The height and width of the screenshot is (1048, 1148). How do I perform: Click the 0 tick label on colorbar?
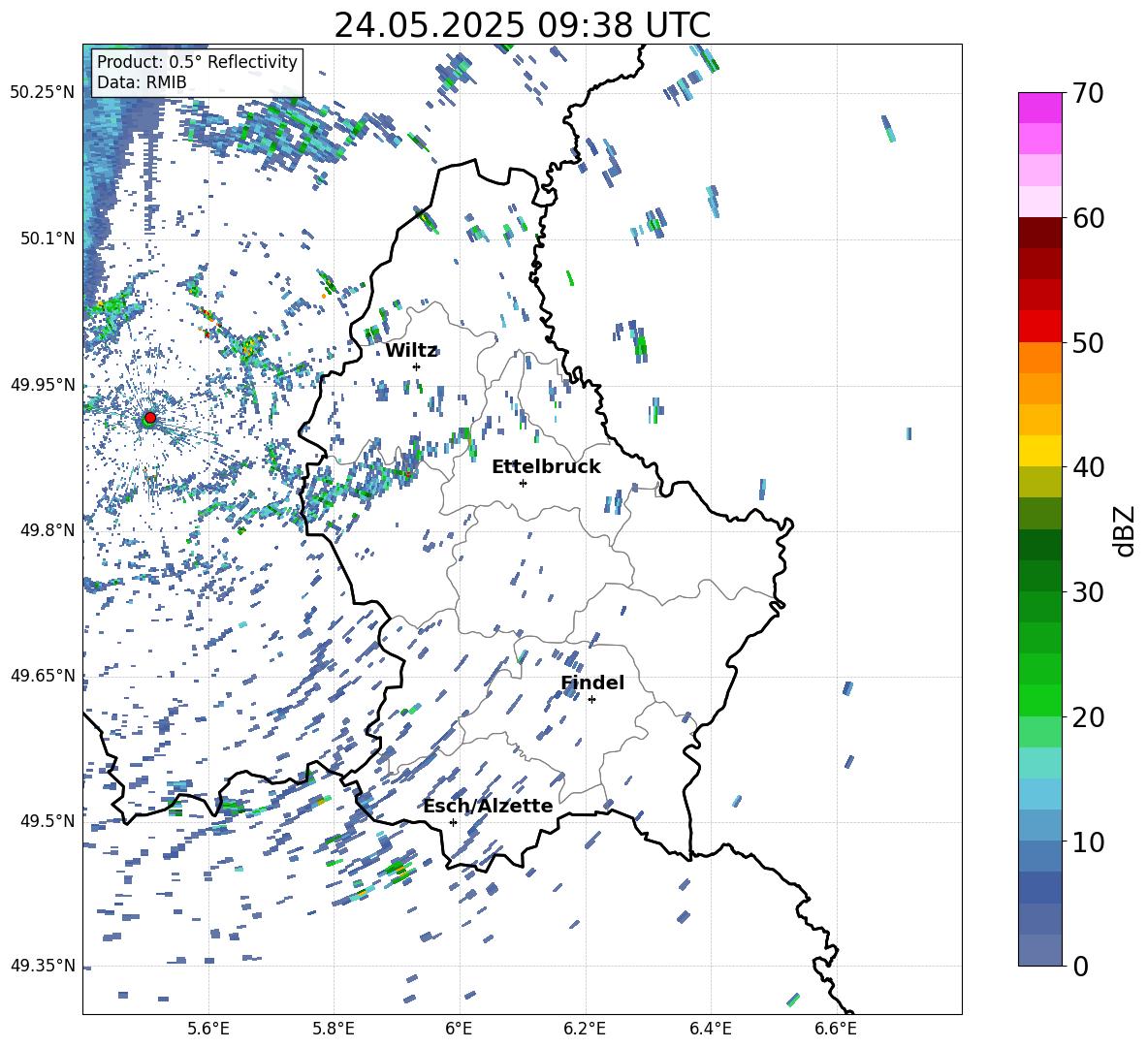point(1080,966)
